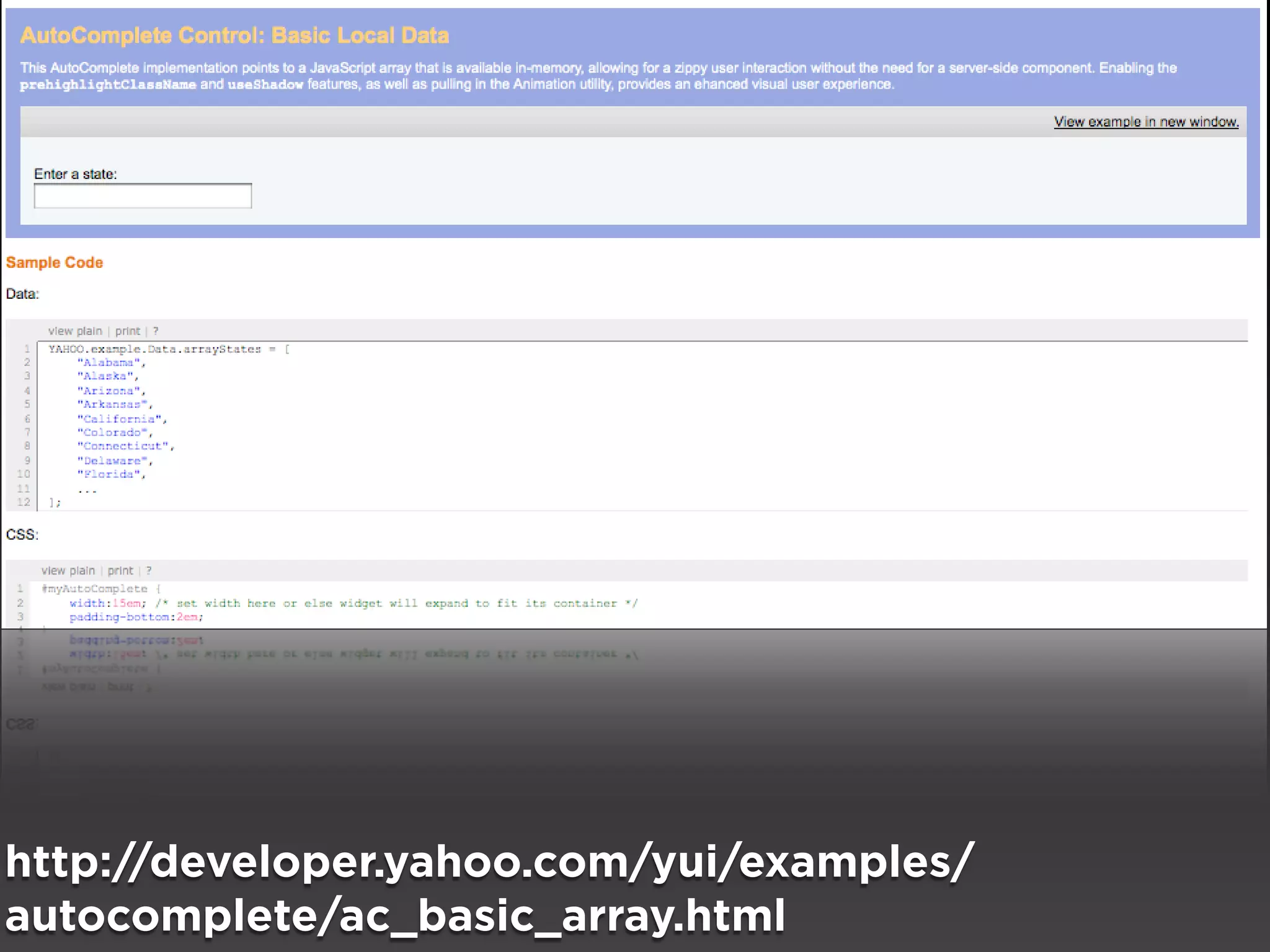The image size is (1270, 952).
Task: Click 'YAHOO.example.Data.arrayStates' code line
Action: pyautogui.click(x=169, y=349)
